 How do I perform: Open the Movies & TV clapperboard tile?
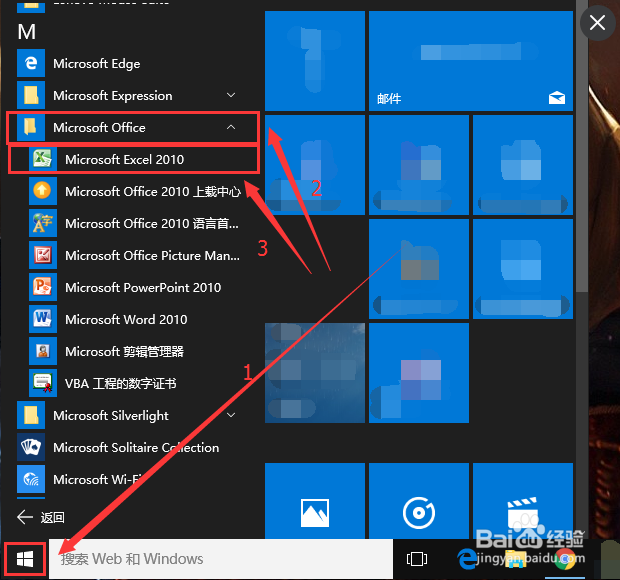tap(523, 501)
